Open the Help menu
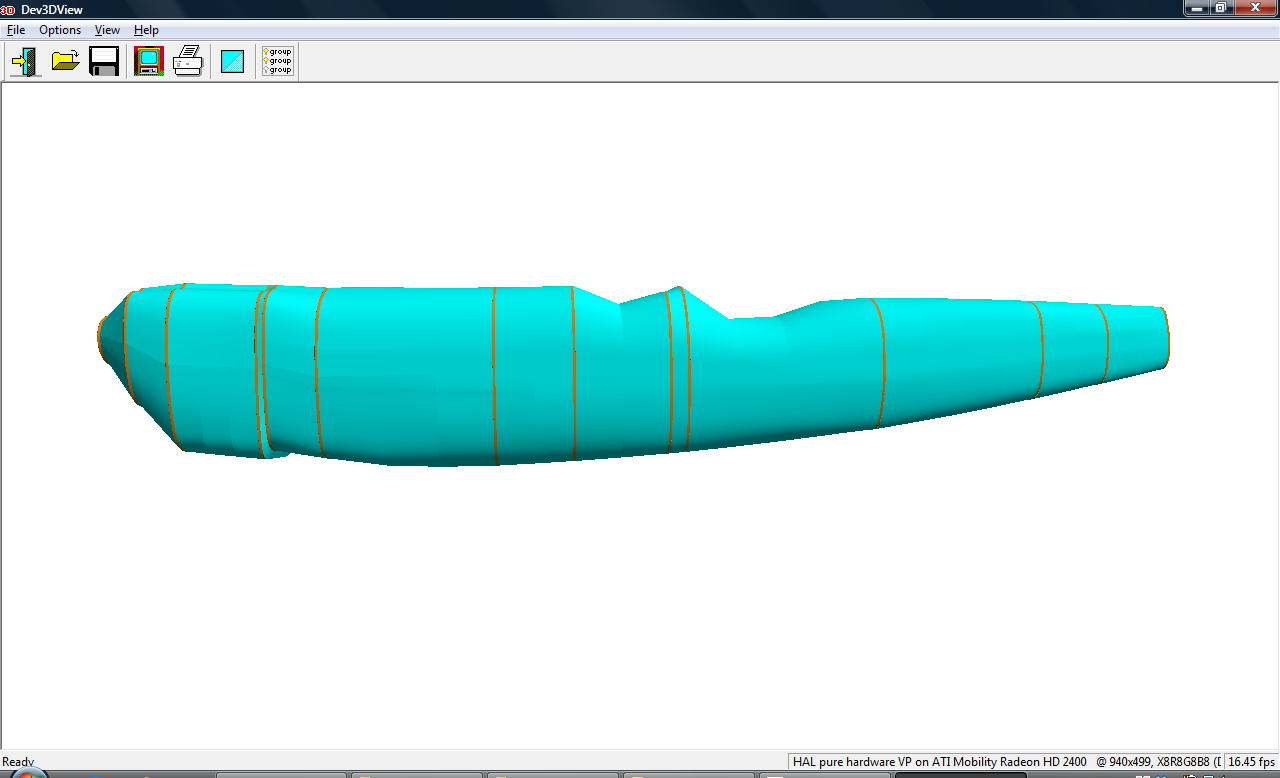 (x=146, y=30)
